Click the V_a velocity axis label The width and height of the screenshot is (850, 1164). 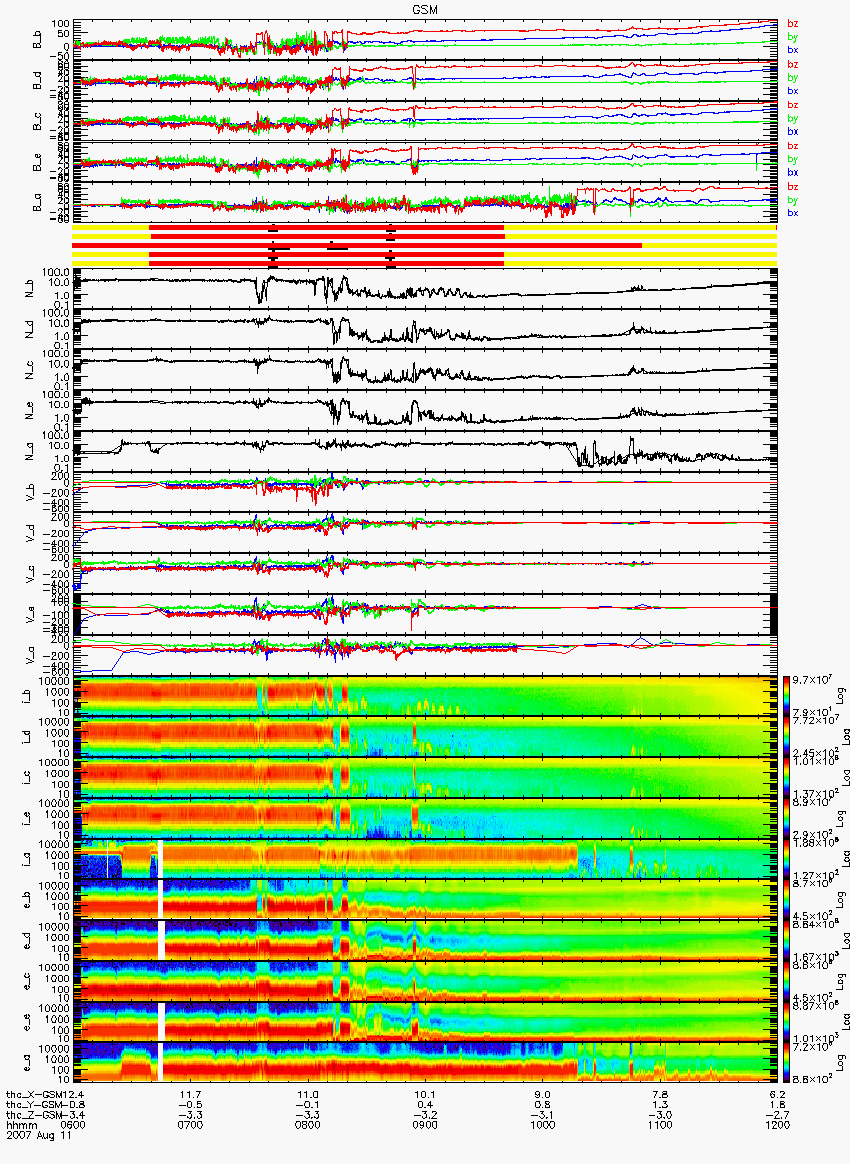(x=30, y=655)
